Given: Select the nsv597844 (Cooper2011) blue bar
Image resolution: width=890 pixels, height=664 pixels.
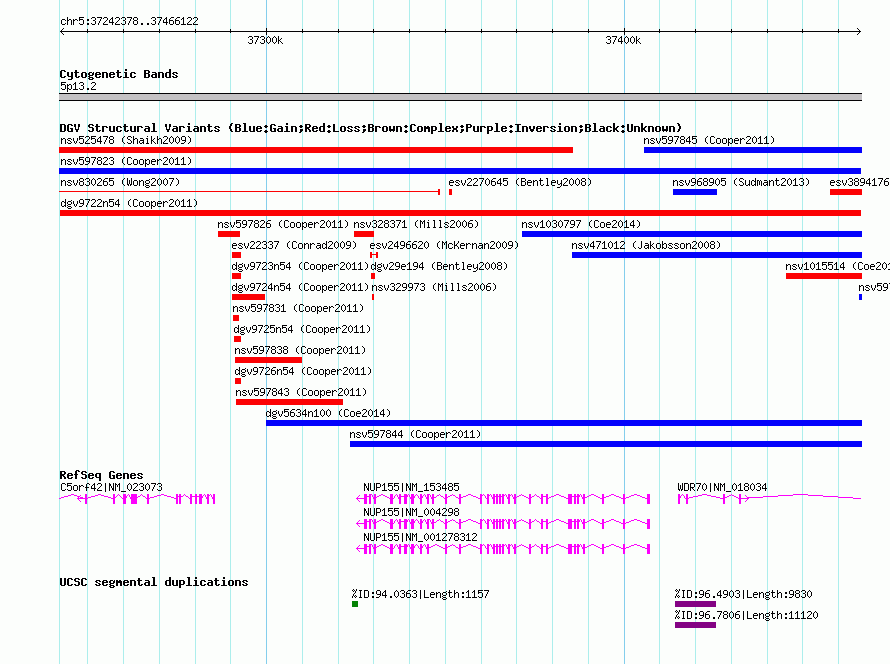Looking at the screenshot, I should click(x=606, y=444).
